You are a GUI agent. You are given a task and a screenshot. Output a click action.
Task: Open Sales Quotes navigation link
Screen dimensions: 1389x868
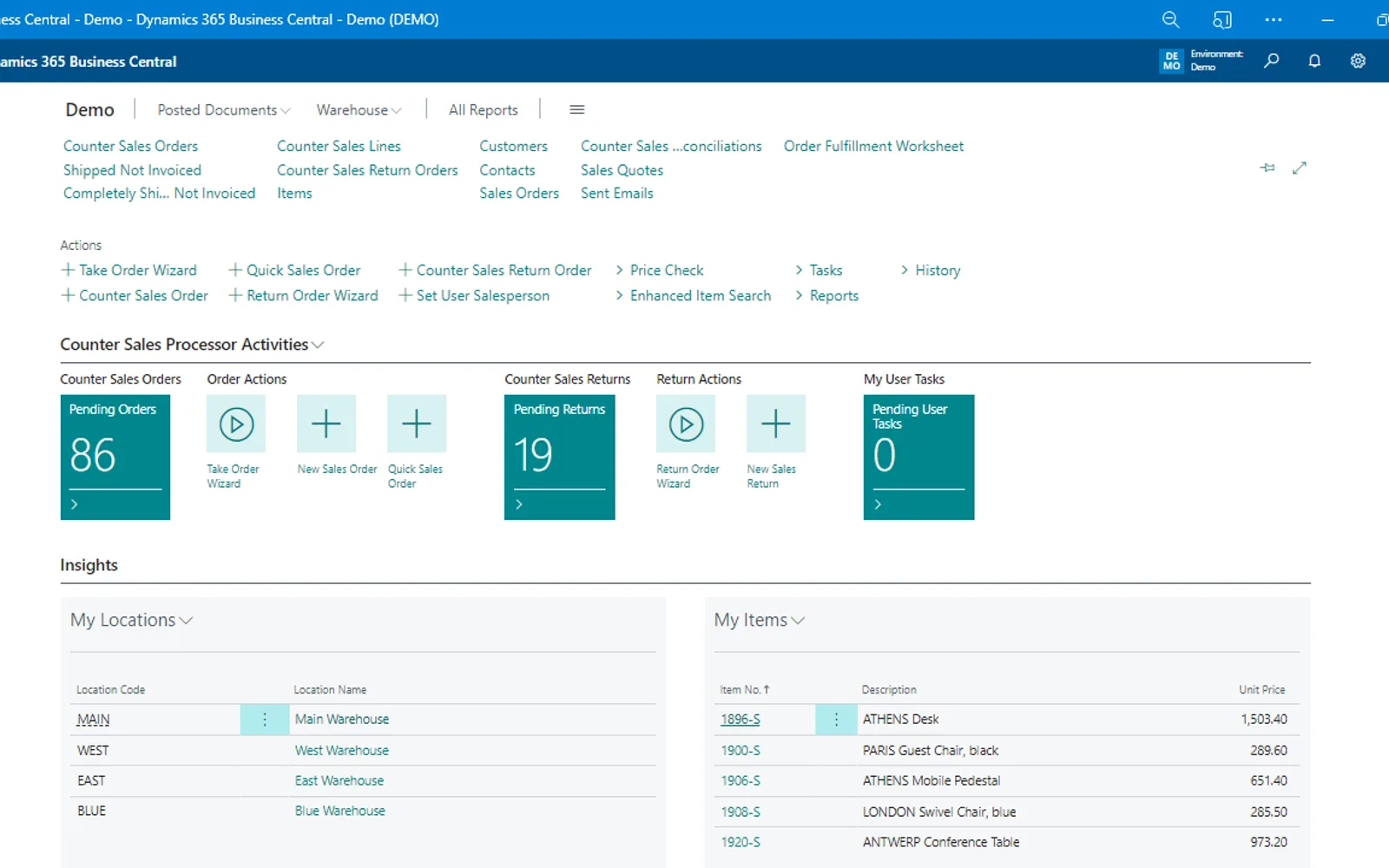pyautogui.click(x=622, y=170)
